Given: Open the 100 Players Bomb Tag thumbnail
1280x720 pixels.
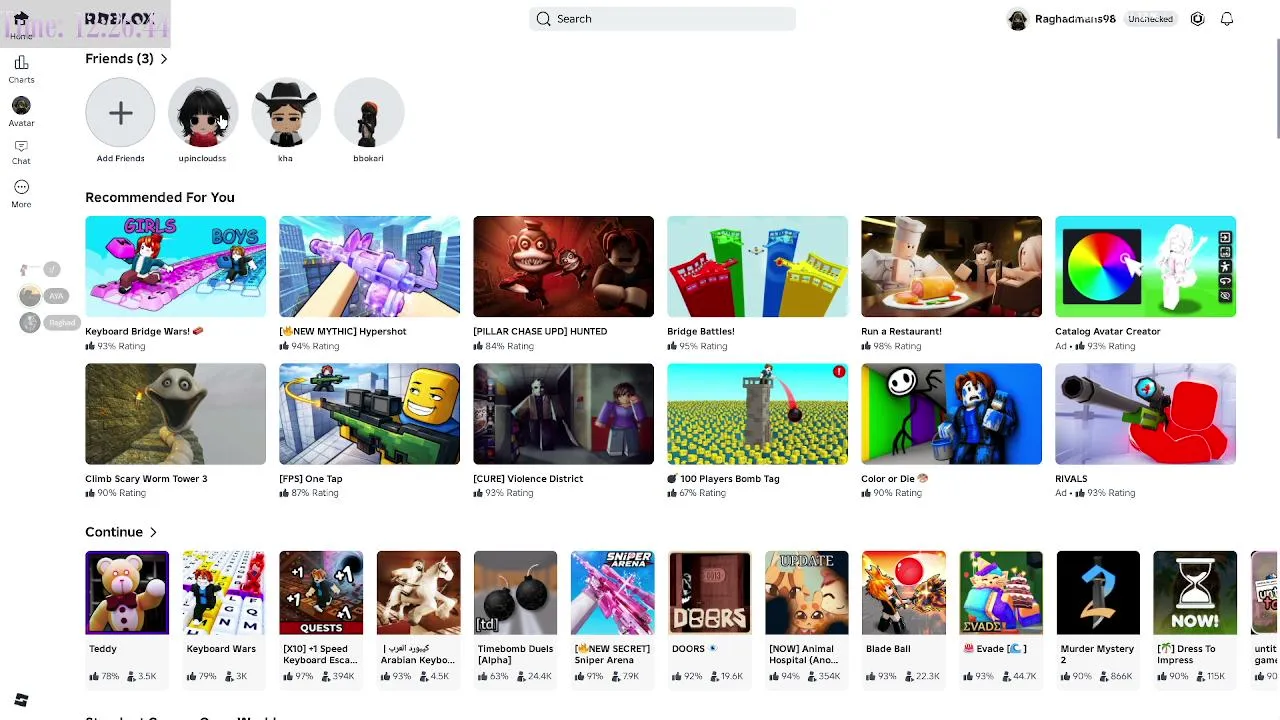Looking at the screenshot, I should pos(757,414).
